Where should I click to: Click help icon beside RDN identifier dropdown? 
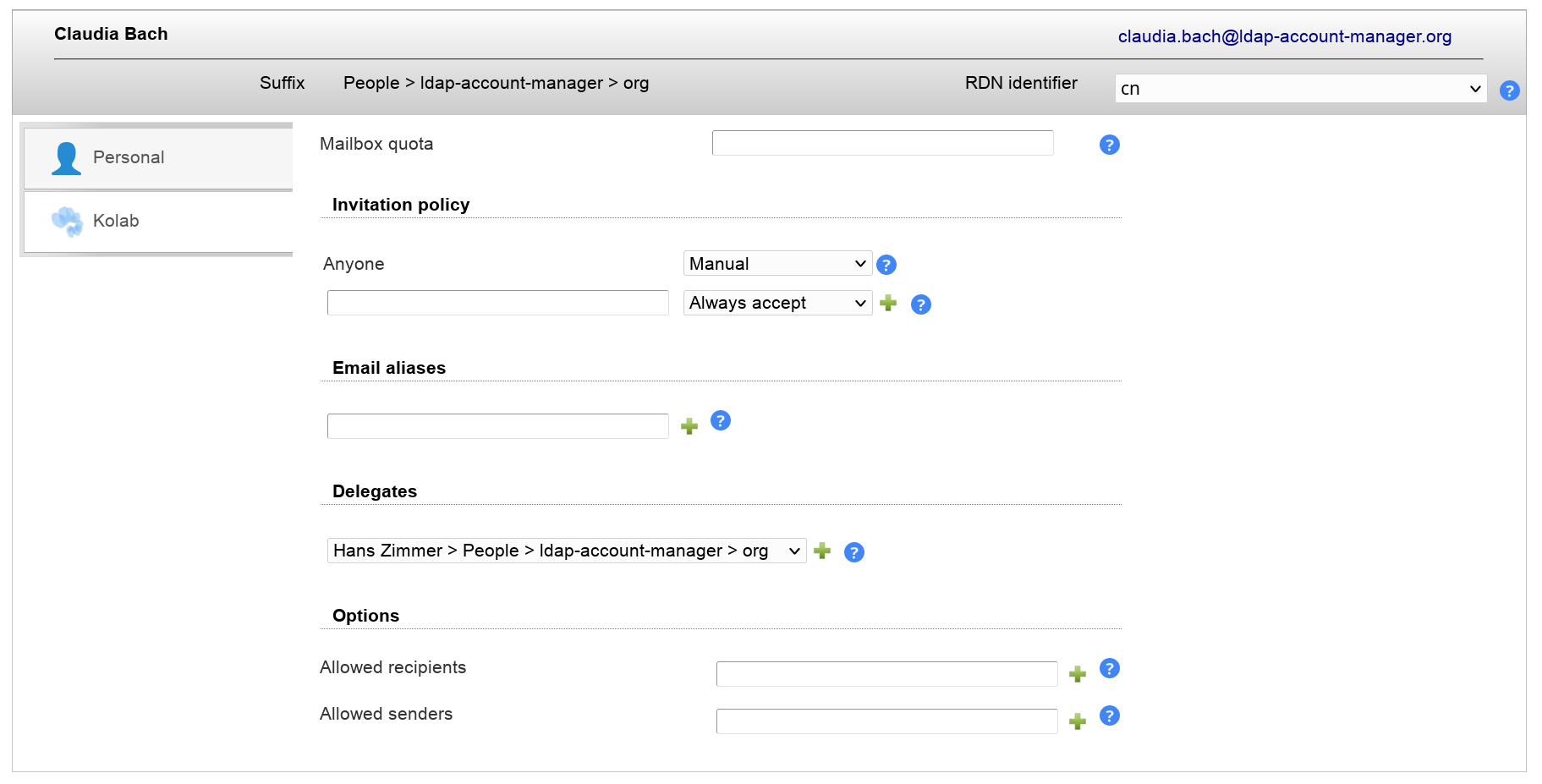point(1509,90)
